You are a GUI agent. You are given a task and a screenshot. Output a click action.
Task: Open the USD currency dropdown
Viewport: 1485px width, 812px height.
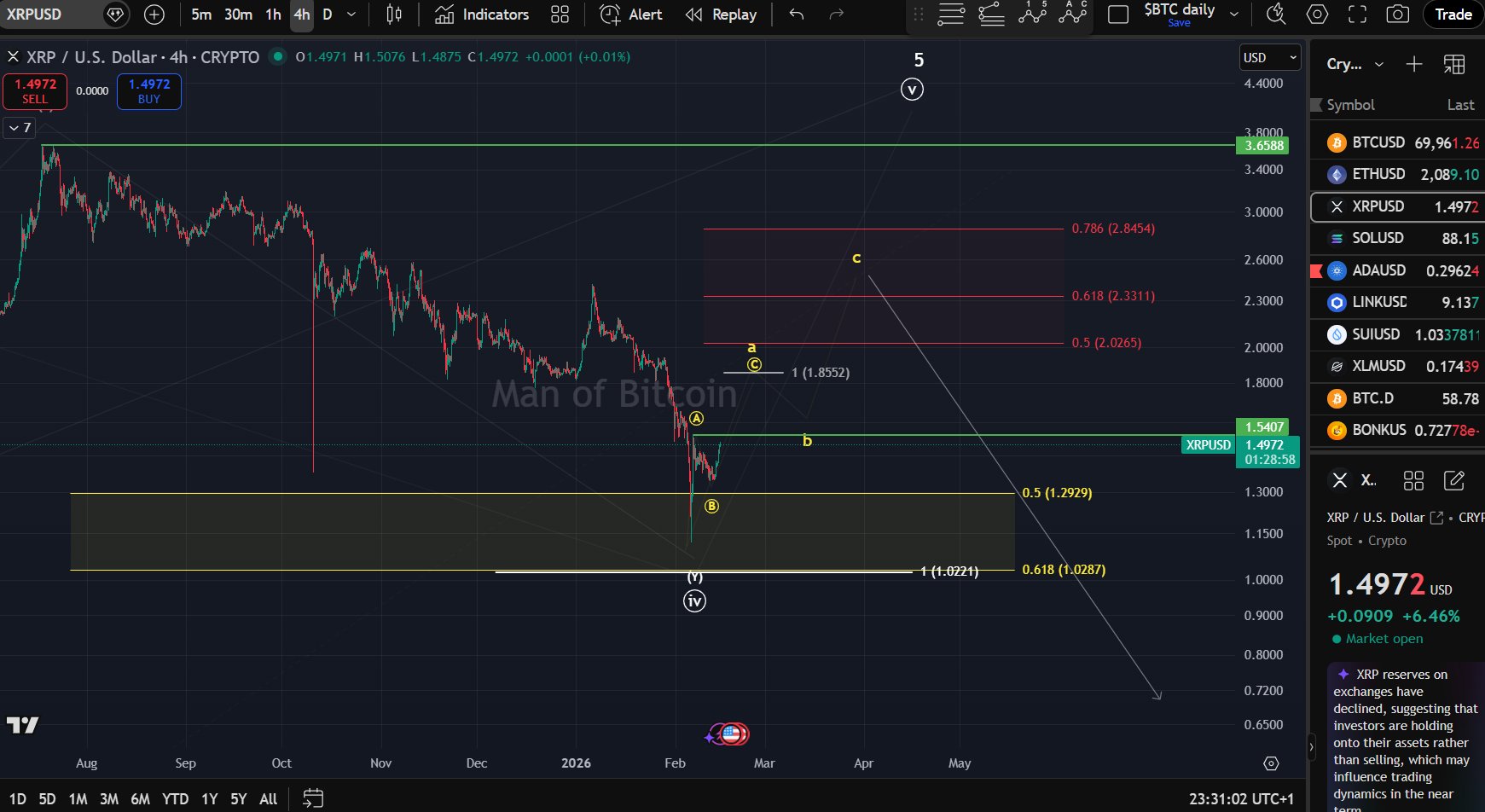[x=1270, y=57]
